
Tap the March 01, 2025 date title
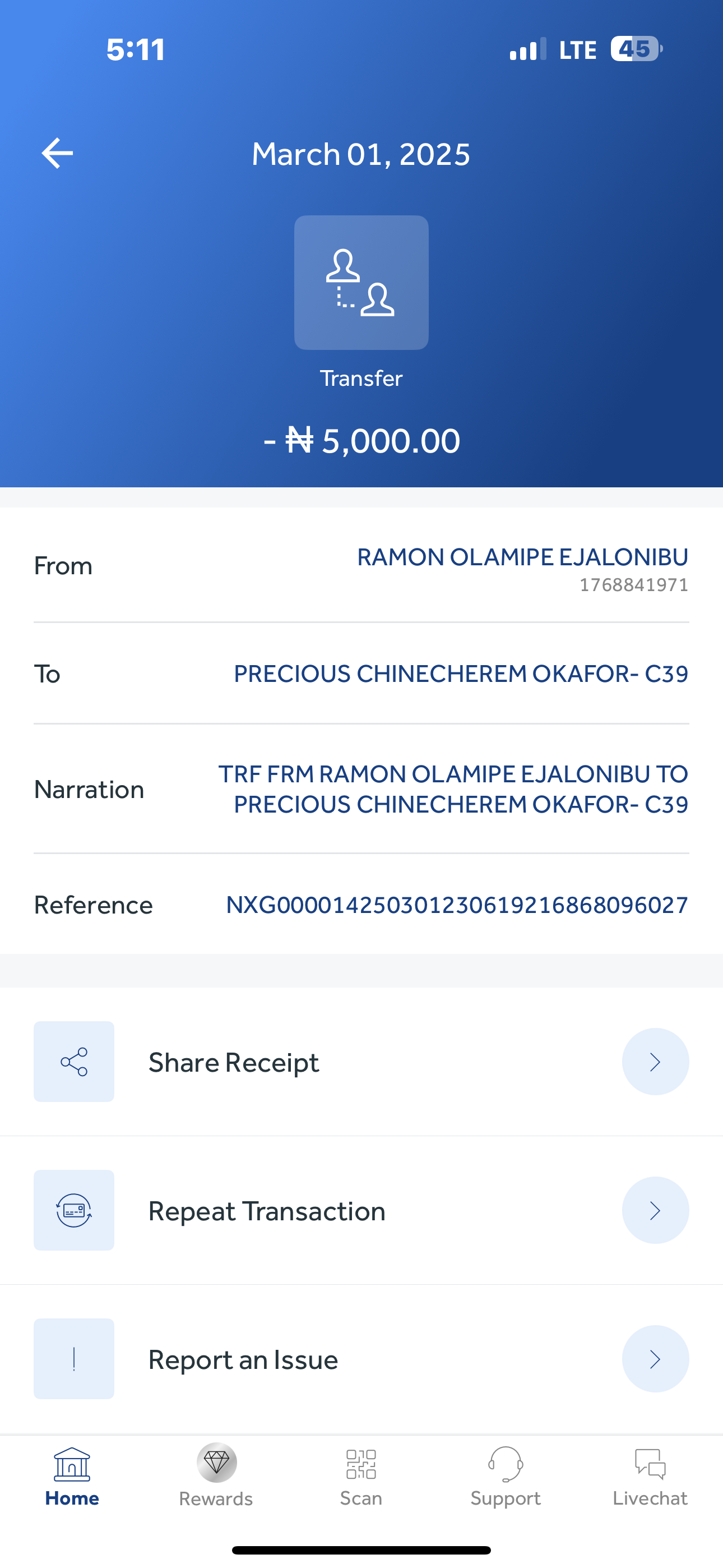click(x=361, y=154)
